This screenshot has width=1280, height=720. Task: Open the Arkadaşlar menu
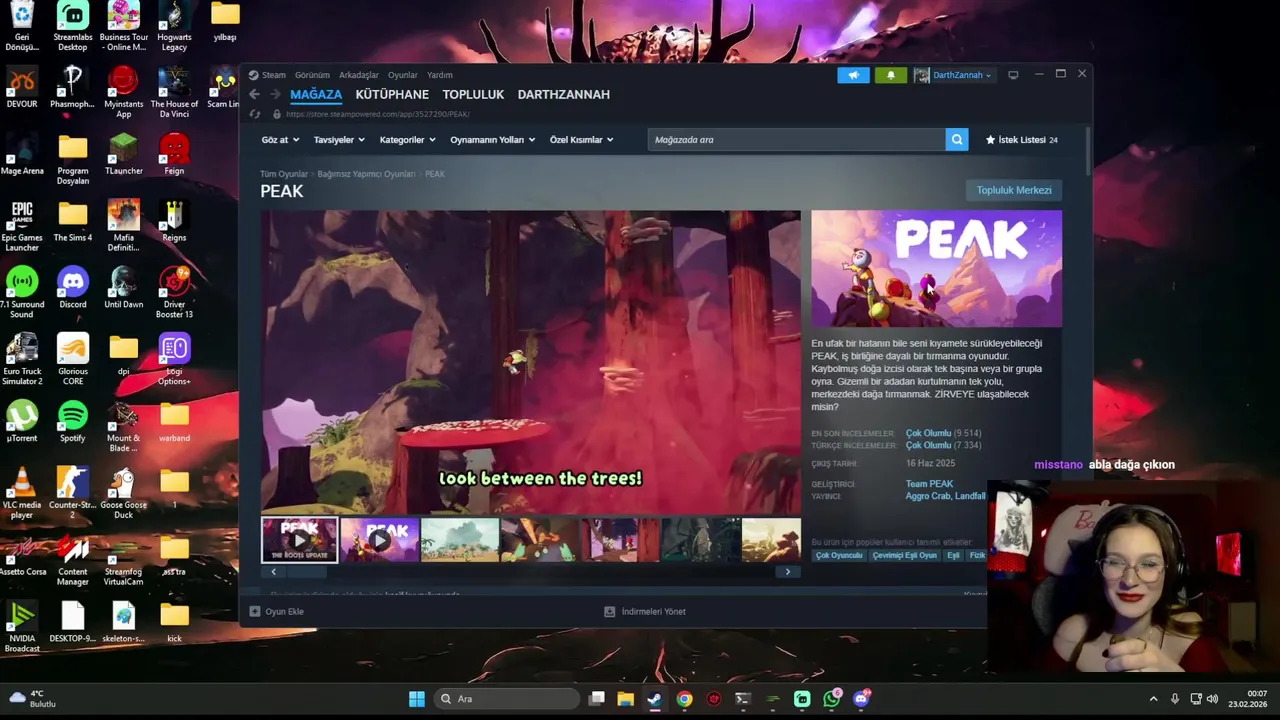click(x=359, y=75)
